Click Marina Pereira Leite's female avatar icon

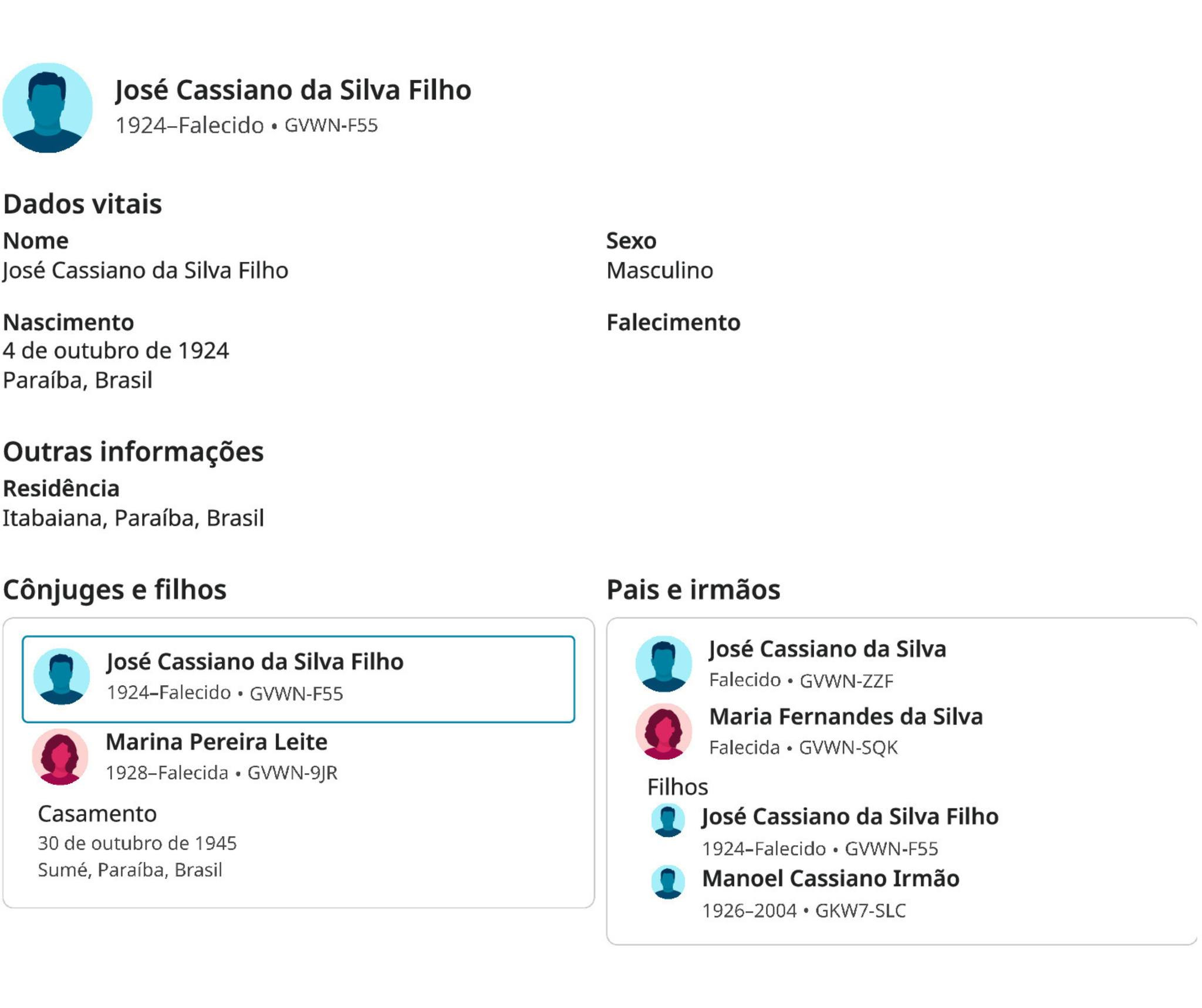[x=60, y=756]
